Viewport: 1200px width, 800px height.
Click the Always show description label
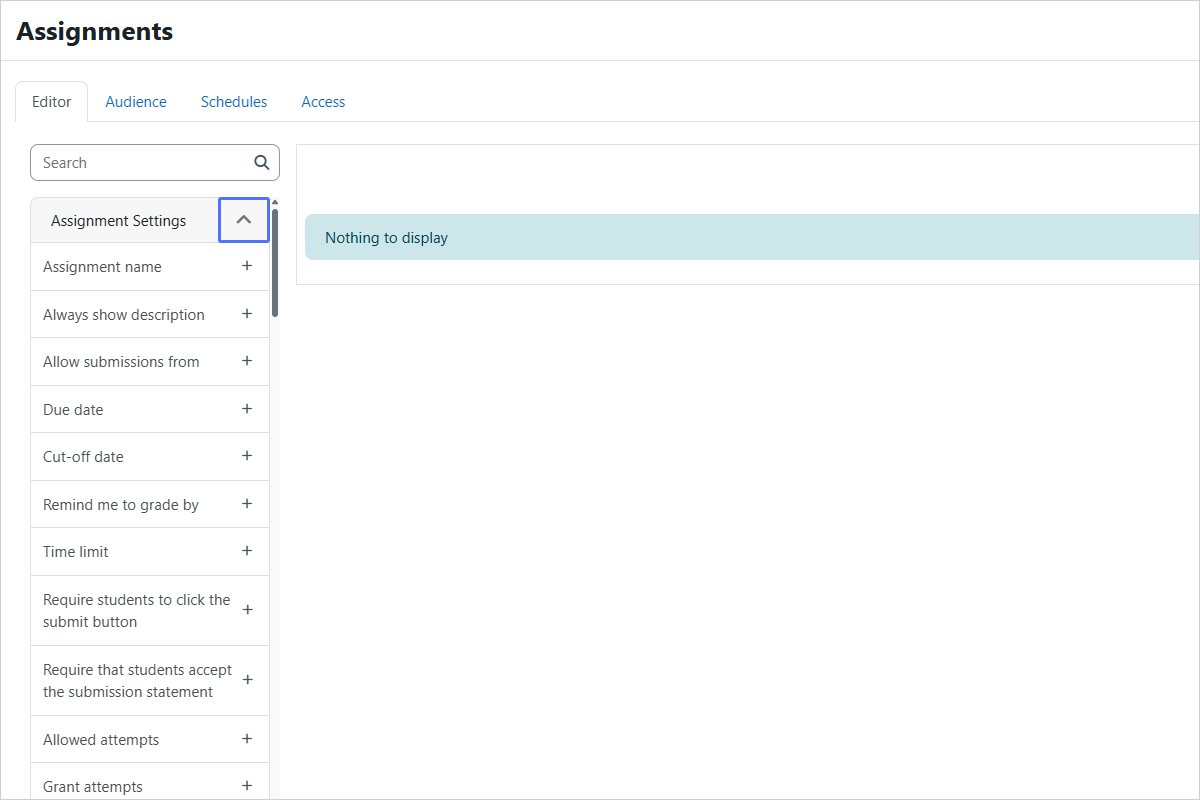(124, 315)
